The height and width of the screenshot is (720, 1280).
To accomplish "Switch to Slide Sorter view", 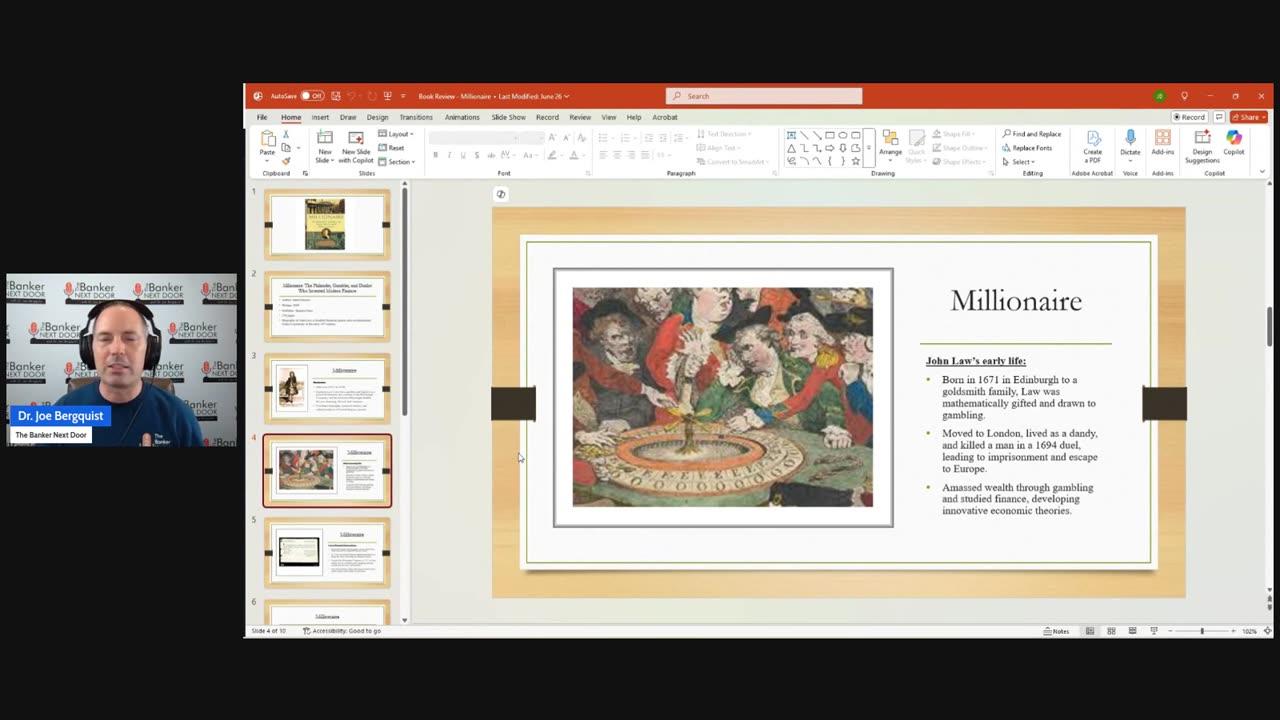I will pos(1111,631).
